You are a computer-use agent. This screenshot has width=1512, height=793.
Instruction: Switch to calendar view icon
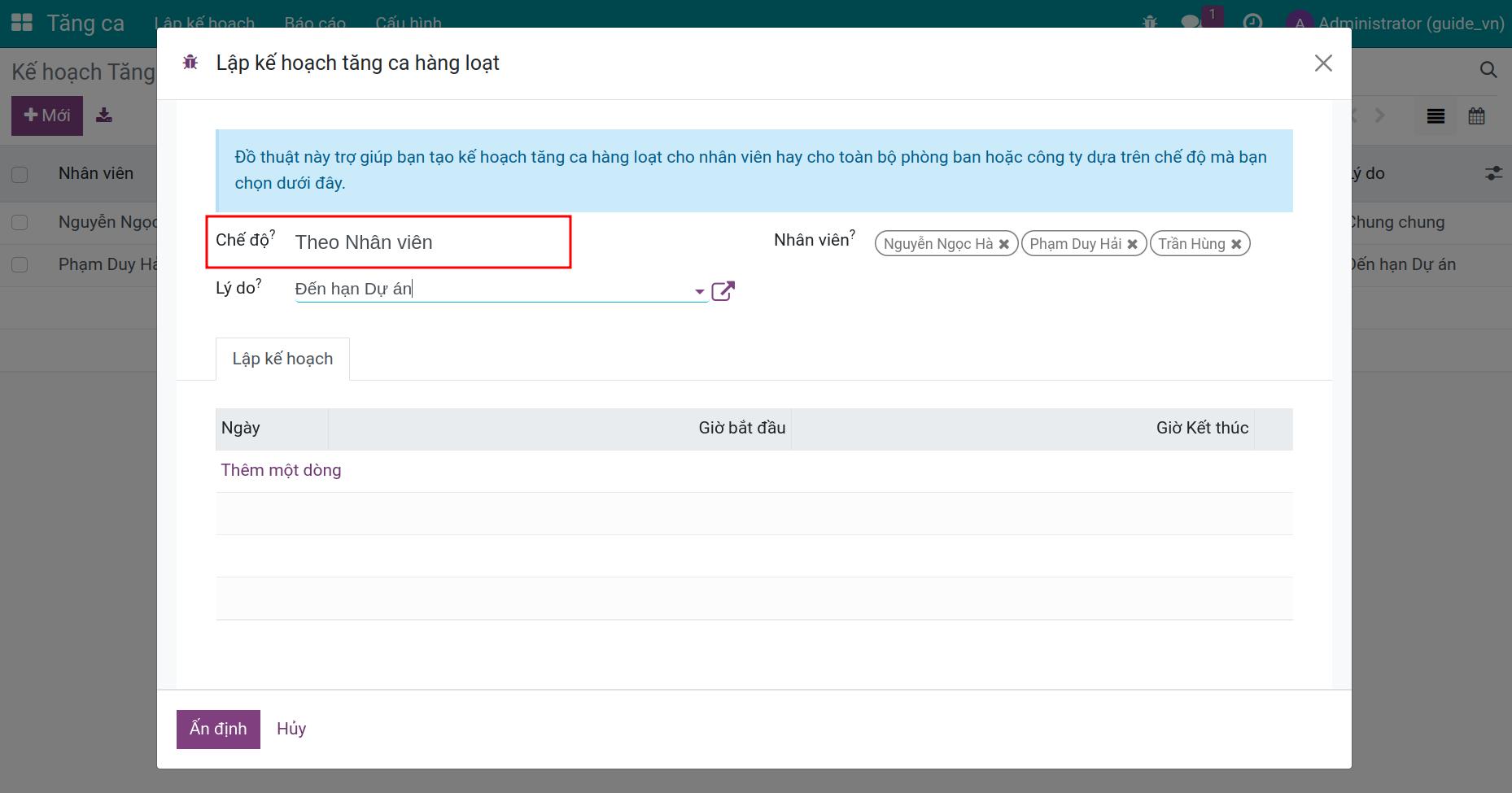(1476, 116)
